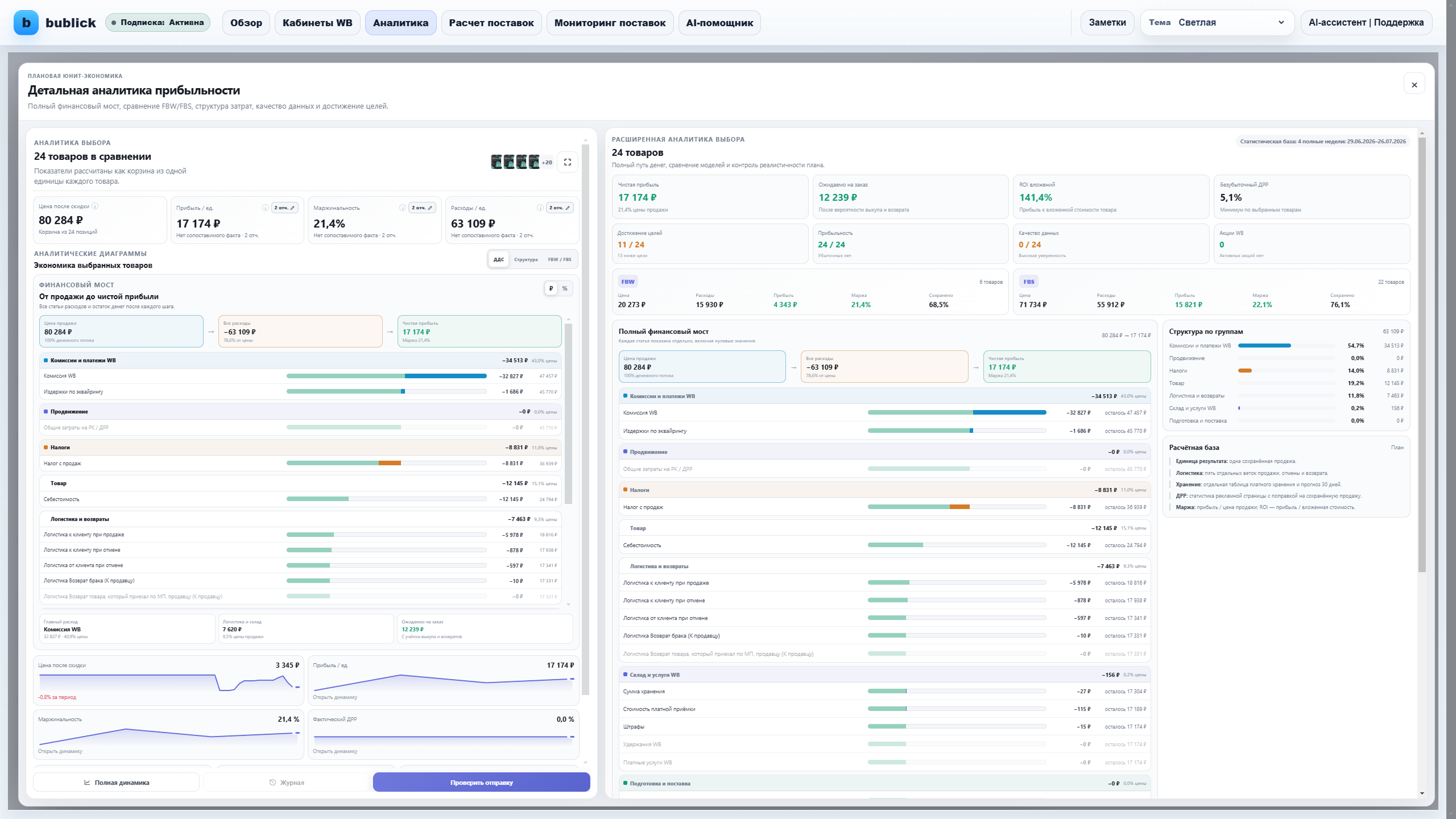The height and width of the screenshot is (819, 1456).
Task: Open Заметки notes
Action: 1107,23
